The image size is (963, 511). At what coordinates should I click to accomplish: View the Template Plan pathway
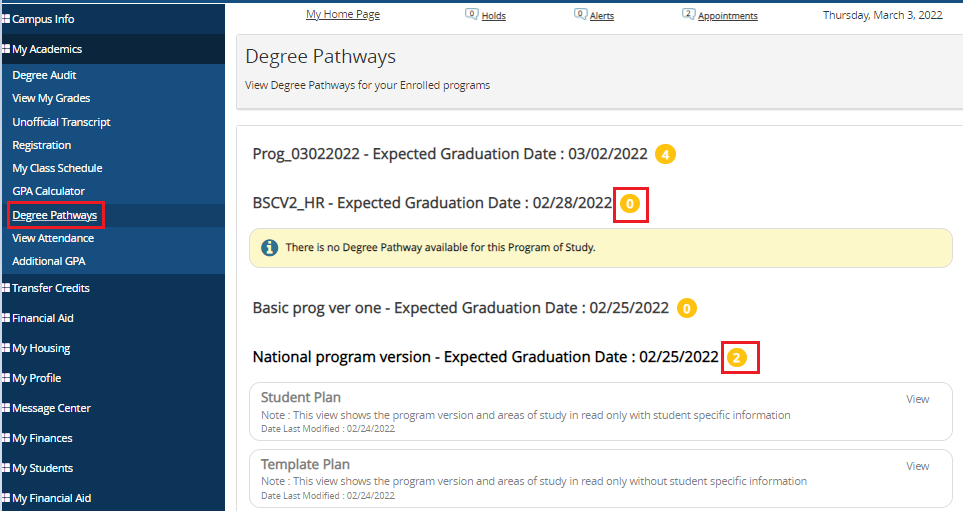point(917,466)
